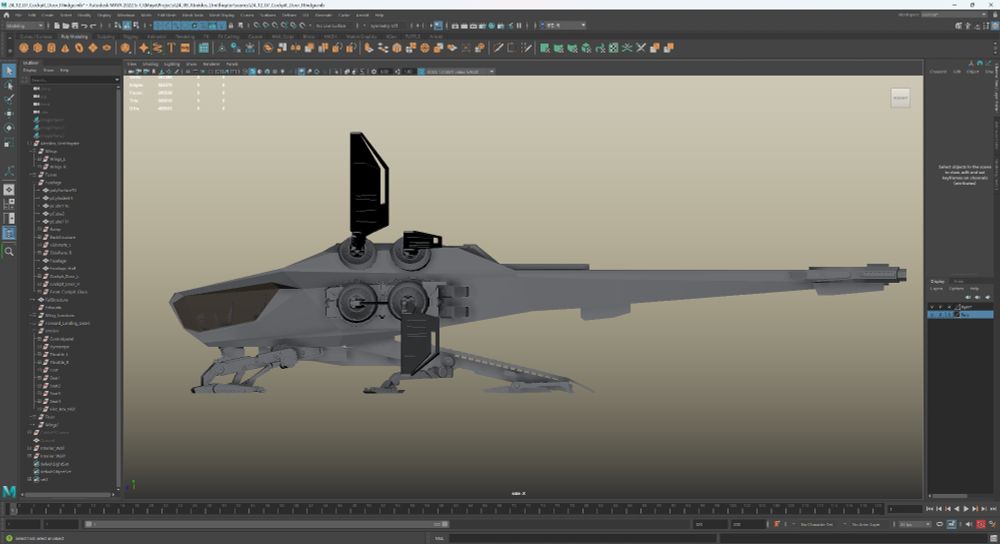The image size is (1000, 544).
Task: Click on the time slider track
Action: [x=450, y=509]
